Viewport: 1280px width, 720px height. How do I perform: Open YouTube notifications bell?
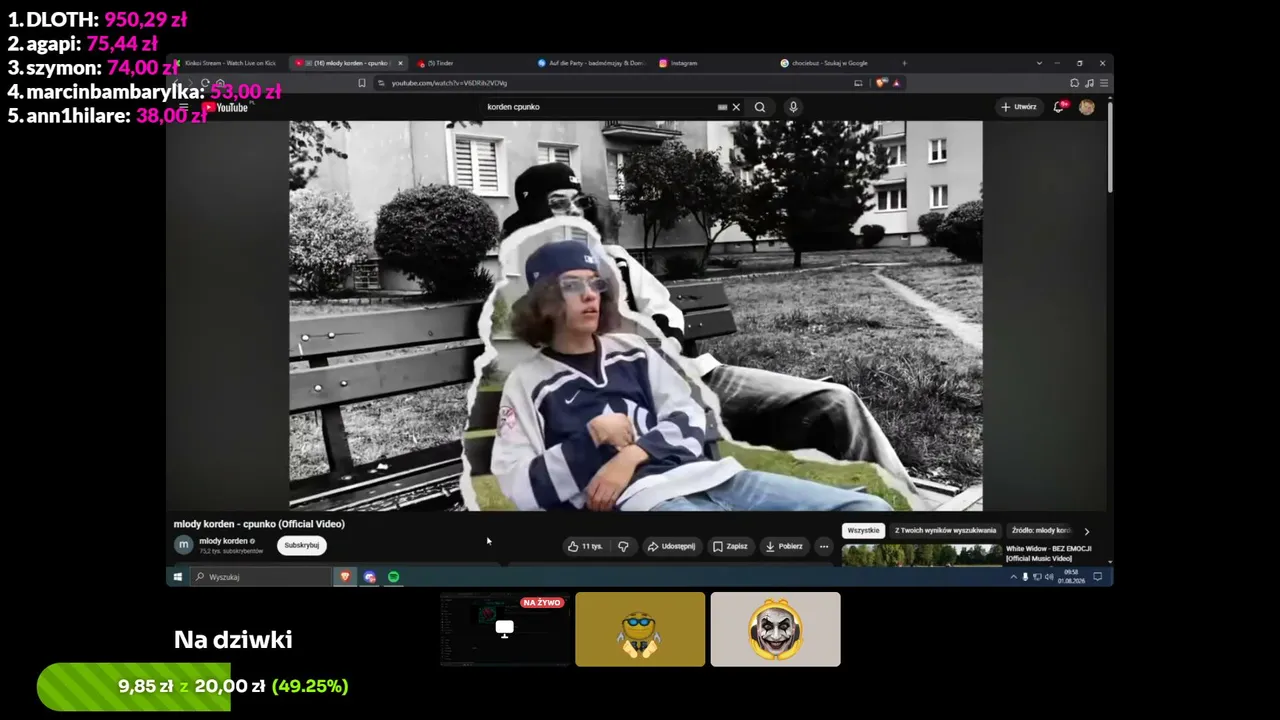tap(1059, 107)
